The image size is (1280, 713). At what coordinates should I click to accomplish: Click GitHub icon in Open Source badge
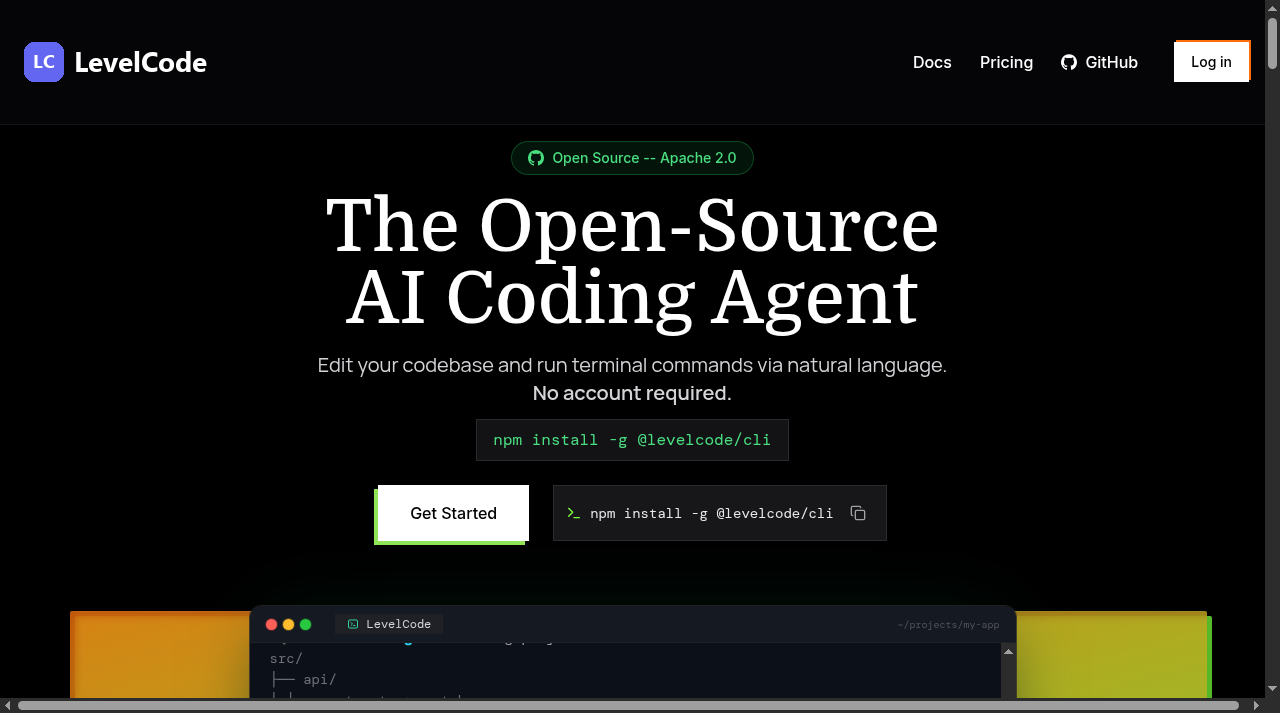[536, 158]
